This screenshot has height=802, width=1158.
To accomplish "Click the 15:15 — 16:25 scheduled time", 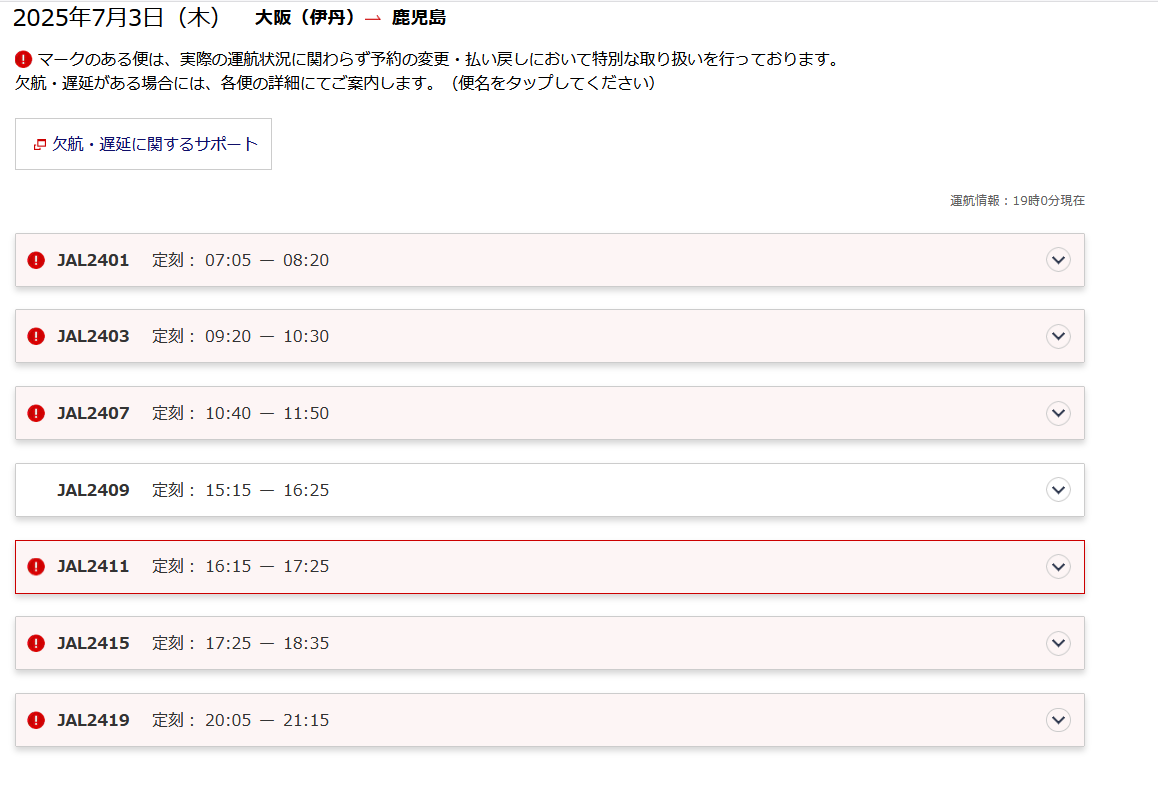I will click(267, 490).
